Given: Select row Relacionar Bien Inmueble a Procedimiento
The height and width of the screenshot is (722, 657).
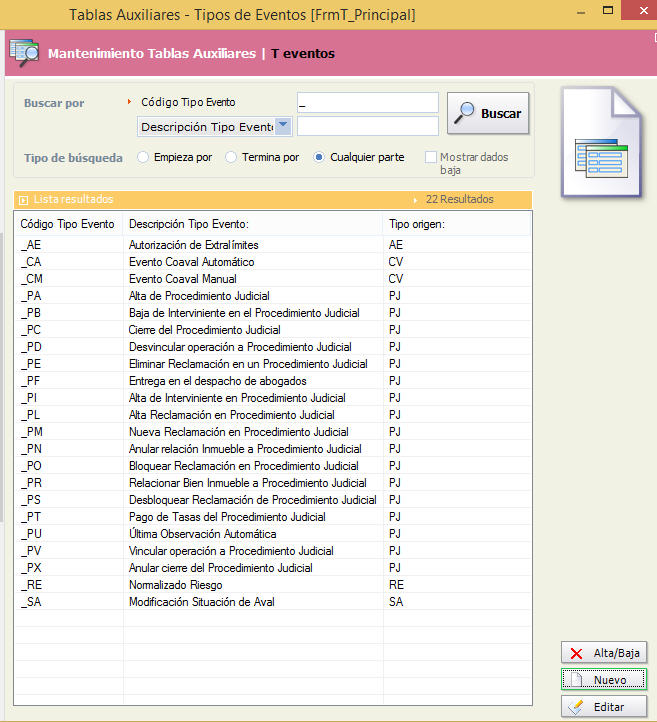Looking at the screenshot, I should tap(273, 483).
